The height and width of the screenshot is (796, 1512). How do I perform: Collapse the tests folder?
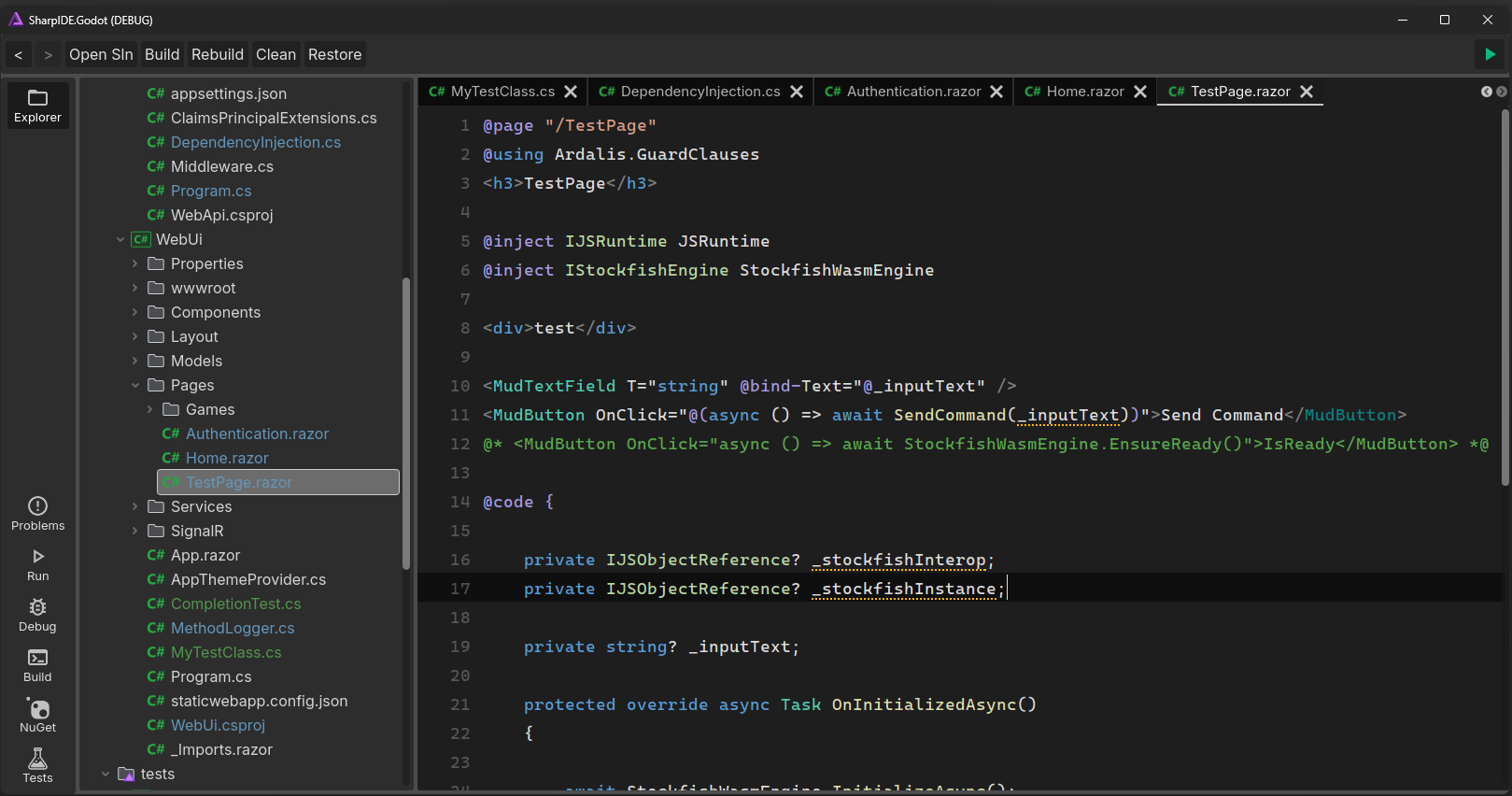pyautogui.click(x=105, y=774)
